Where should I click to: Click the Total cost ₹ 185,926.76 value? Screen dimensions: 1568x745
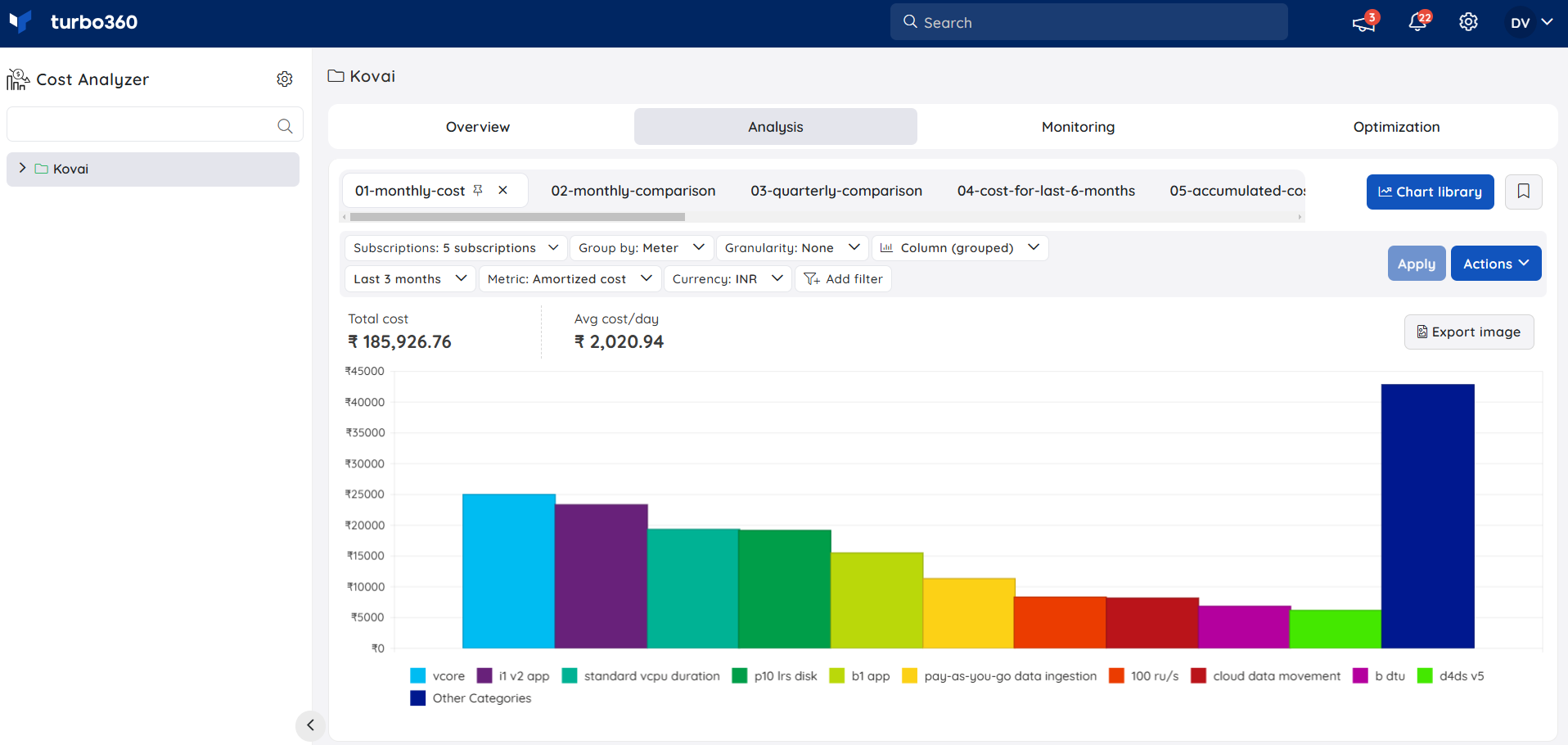(x=399, y=341)
